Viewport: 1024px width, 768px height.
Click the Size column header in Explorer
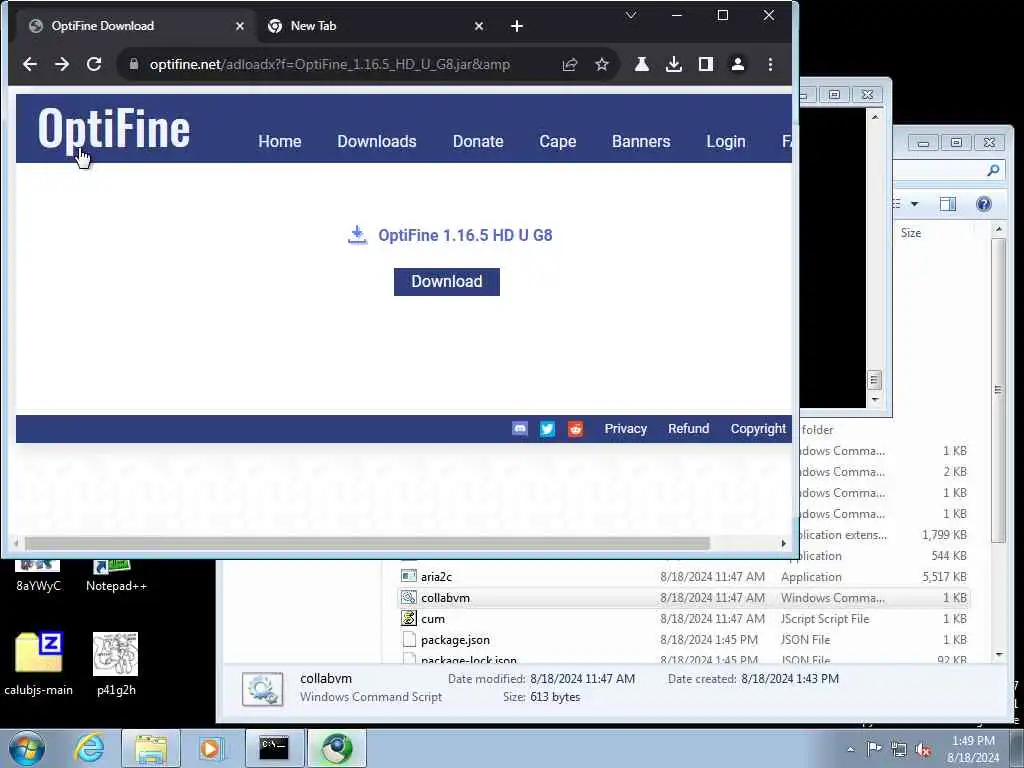911,232
